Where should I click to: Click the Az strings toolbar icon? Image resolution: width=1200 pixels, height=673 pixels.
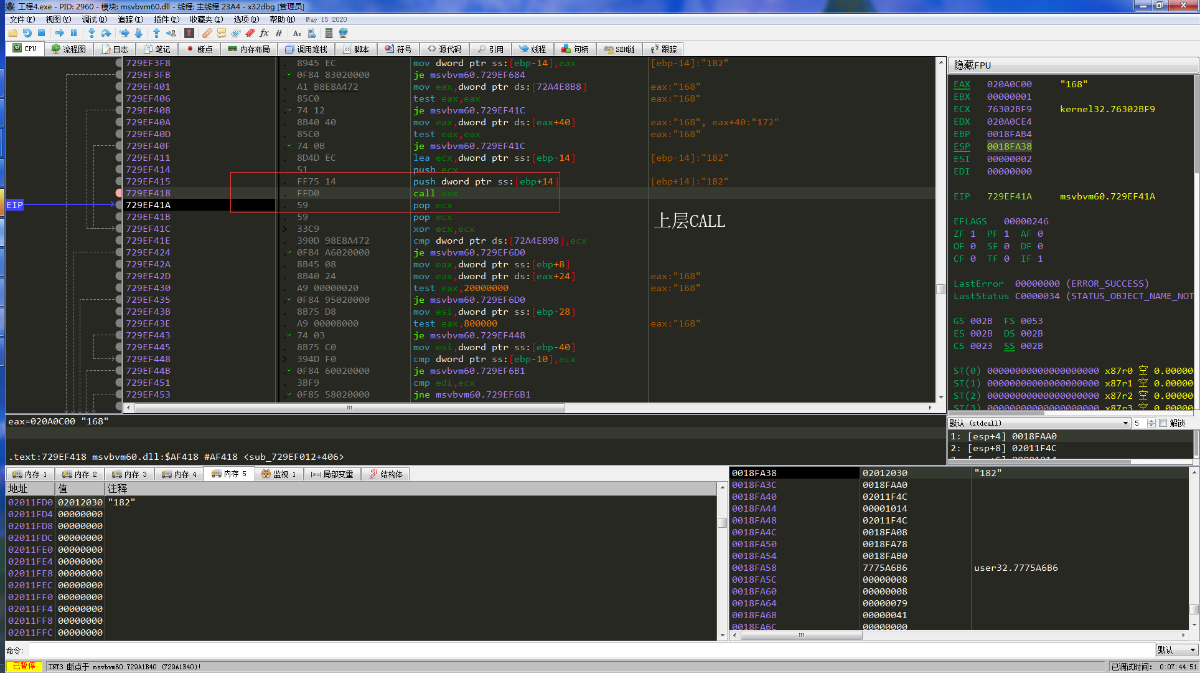pos(297,33)
